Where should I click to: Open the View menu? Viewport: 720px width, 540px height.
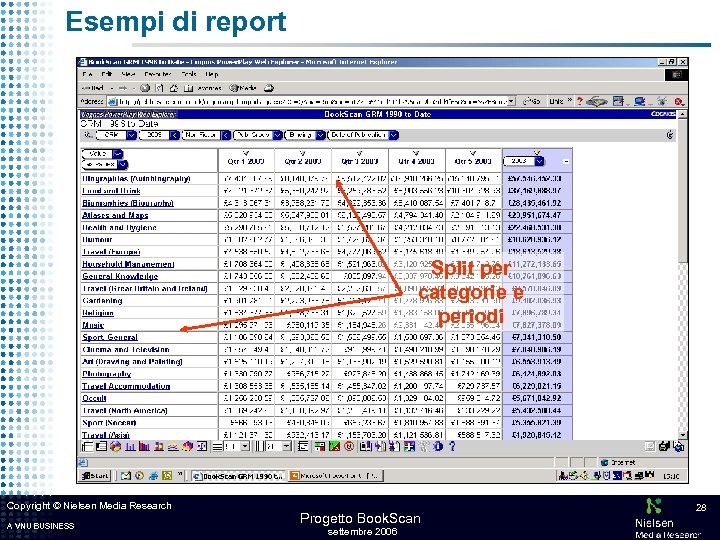click(x=129, y=74)
